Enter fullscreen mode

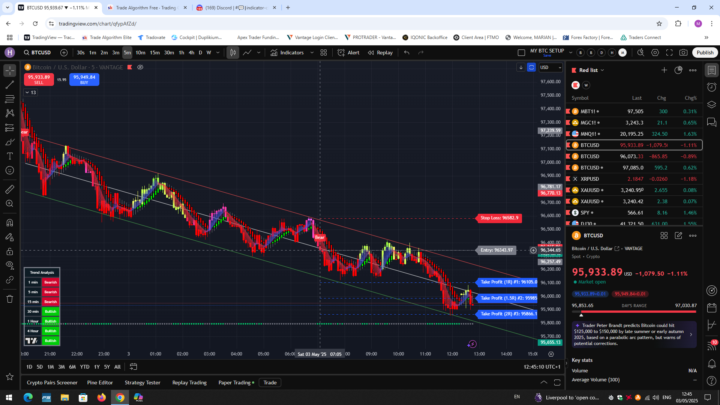coord(669,53)
